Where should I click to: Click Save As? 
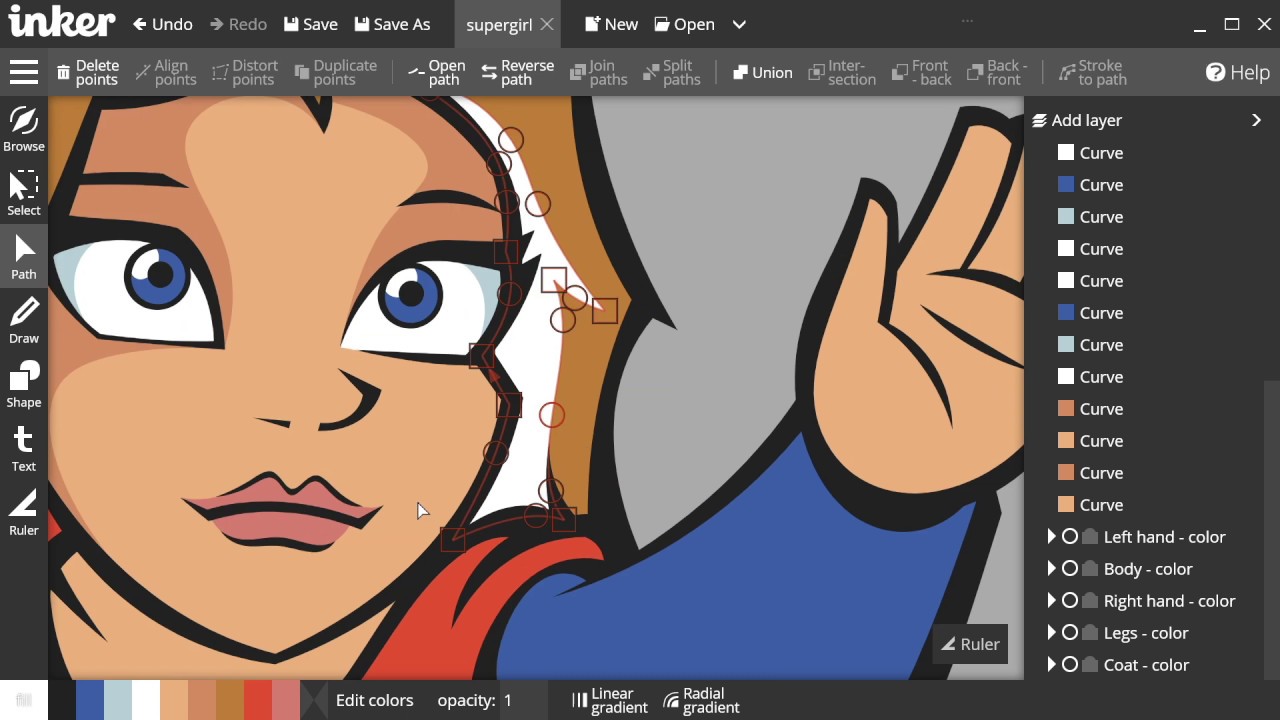pyautogui.click(x=392, y=24)
